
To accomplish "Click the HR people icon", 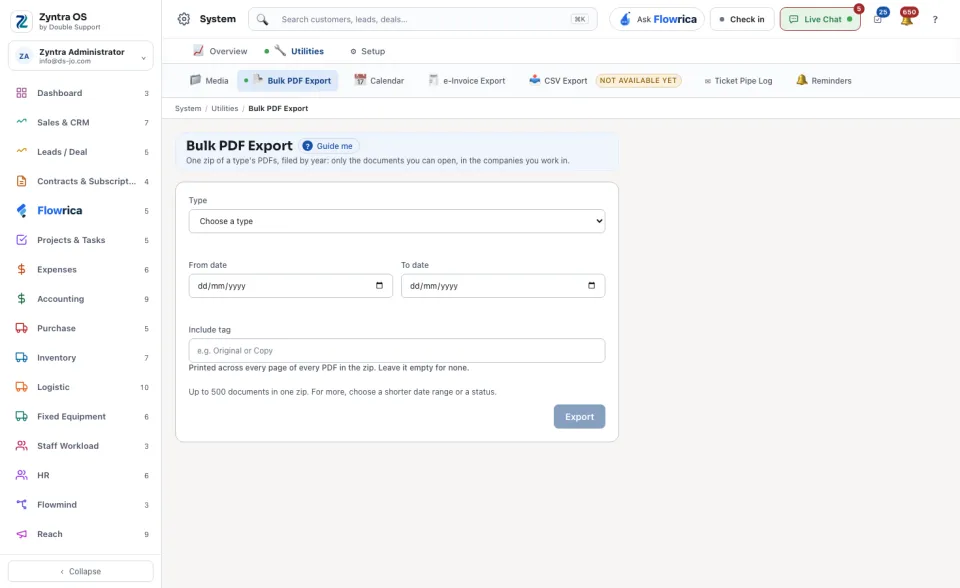I will point(21,475).
